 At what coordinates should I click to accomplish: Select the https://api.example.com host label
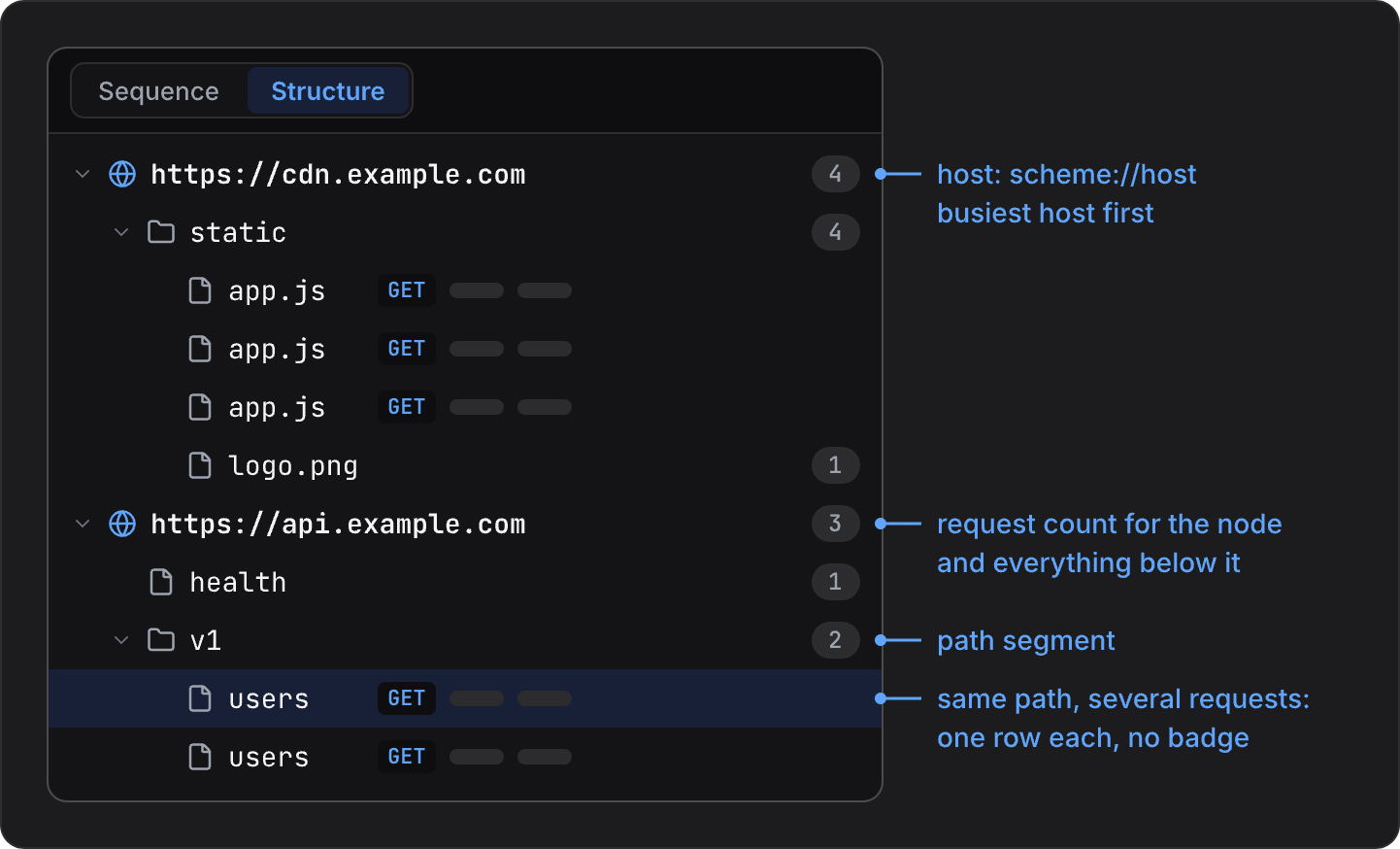point(338,525)
